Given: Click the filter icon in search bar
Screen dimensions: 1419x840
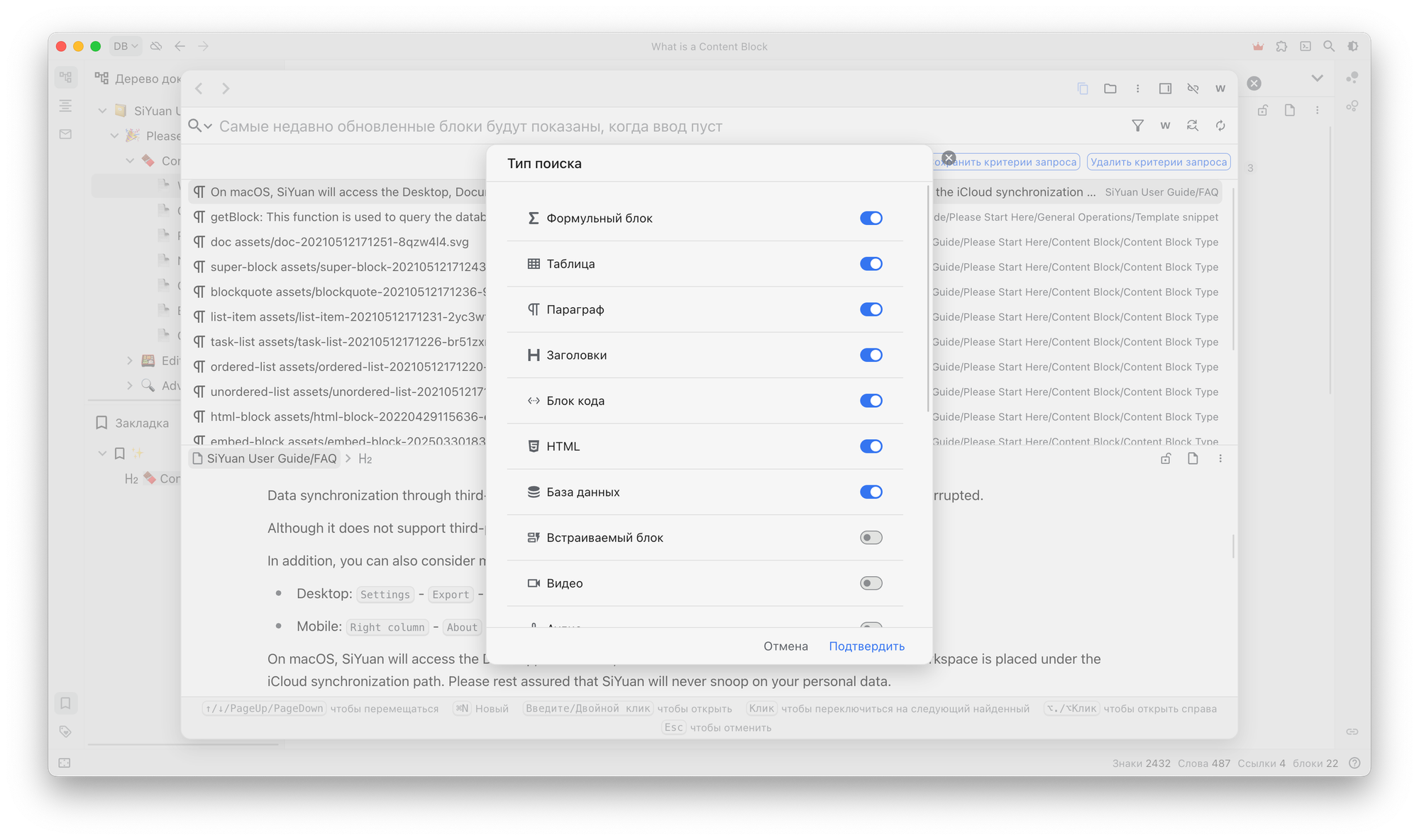Looking at the screenshot, I should 1137,126.
